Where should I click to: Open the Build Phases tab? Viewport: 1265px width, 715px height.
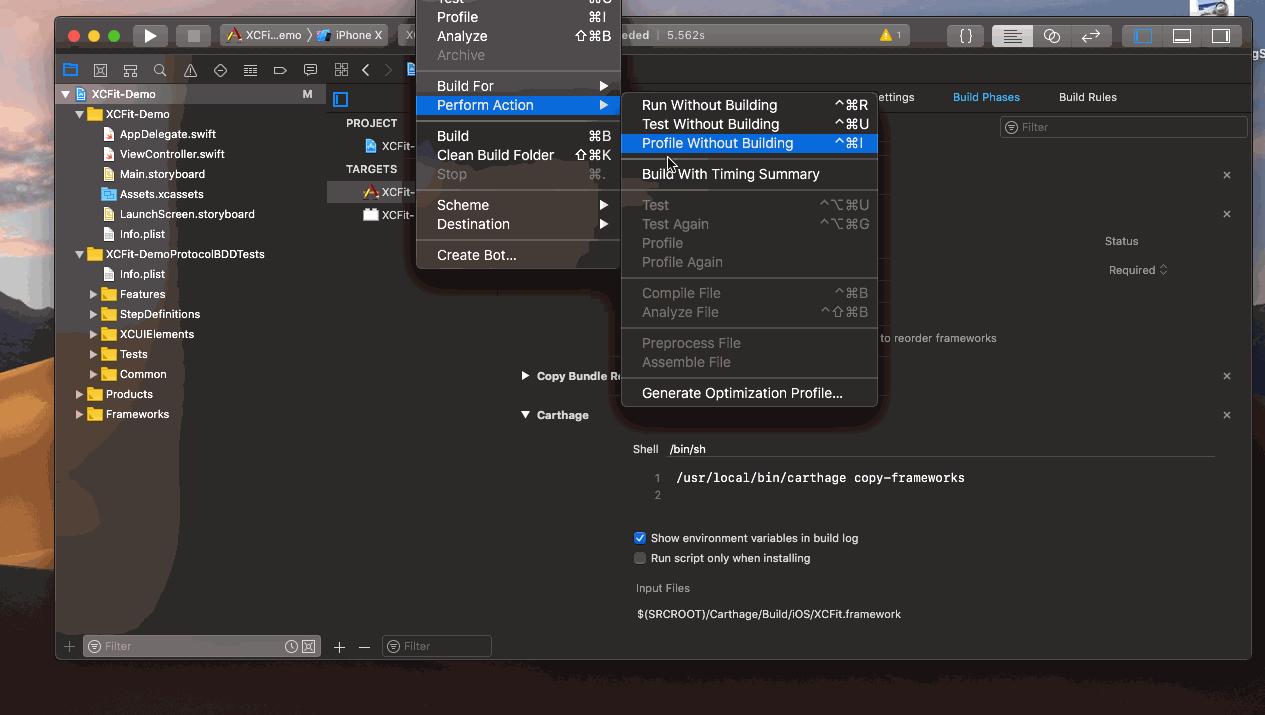tap(986, 97)
